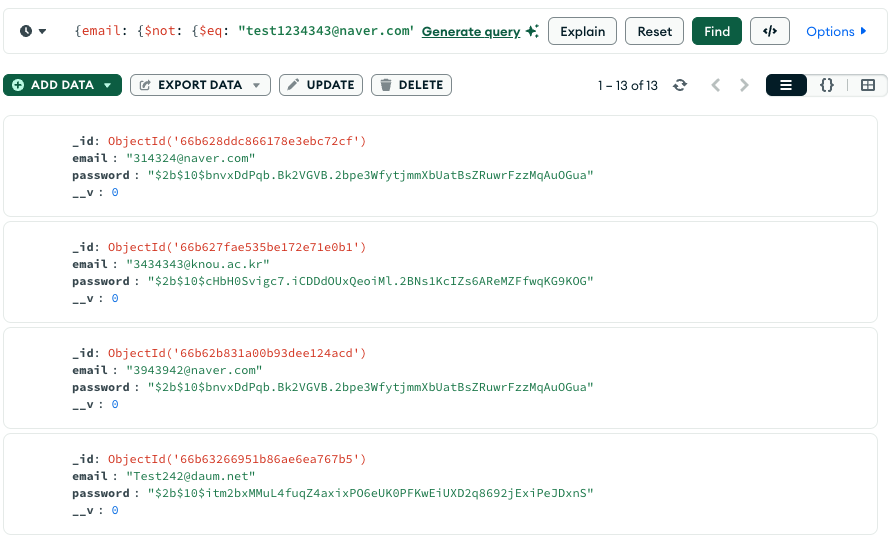Open the Generate query link
Screen dimensions: 888x539
point(471,32)
